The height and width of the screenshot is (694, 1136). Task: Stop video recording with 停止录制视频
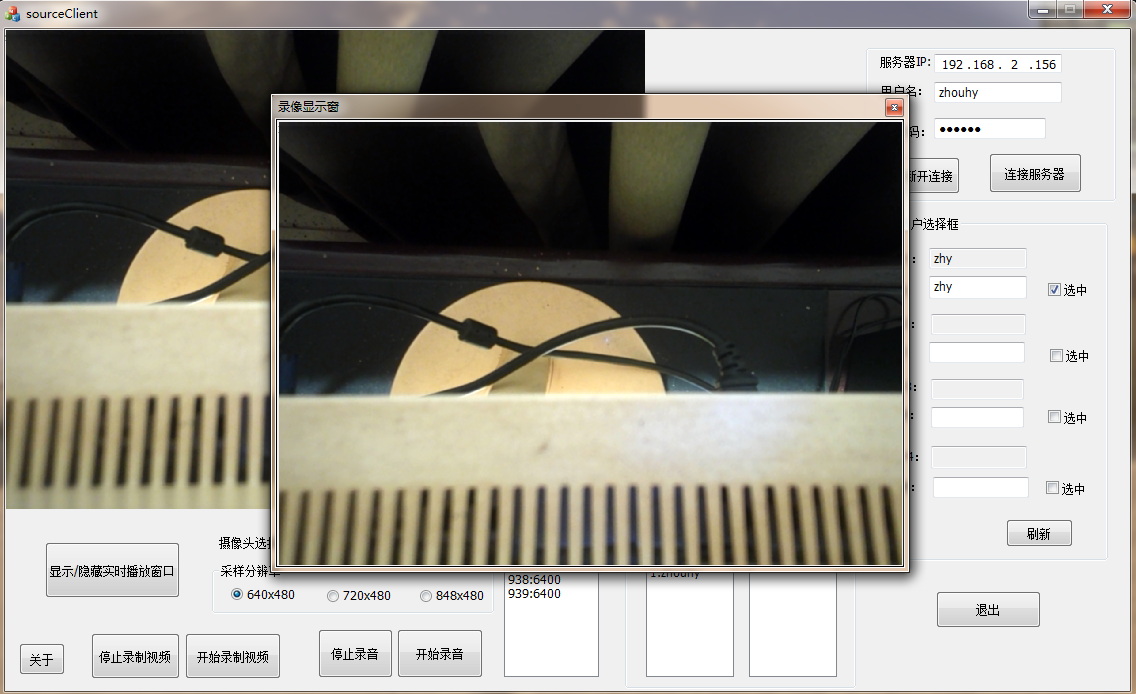135,657
